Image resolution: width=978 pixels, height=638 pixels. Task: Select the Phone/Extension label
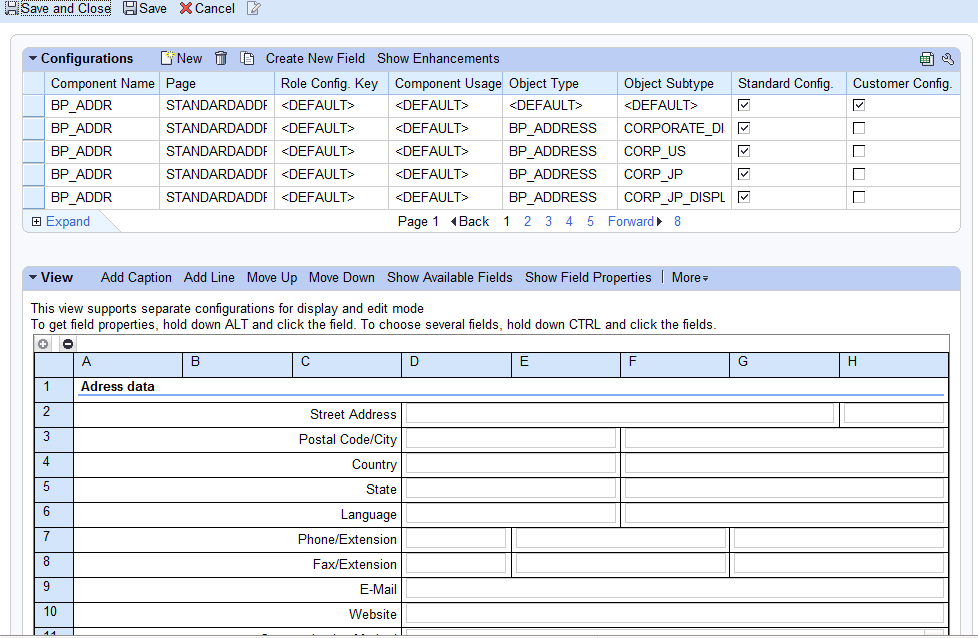pyautogui.click(x=347, y=539)
